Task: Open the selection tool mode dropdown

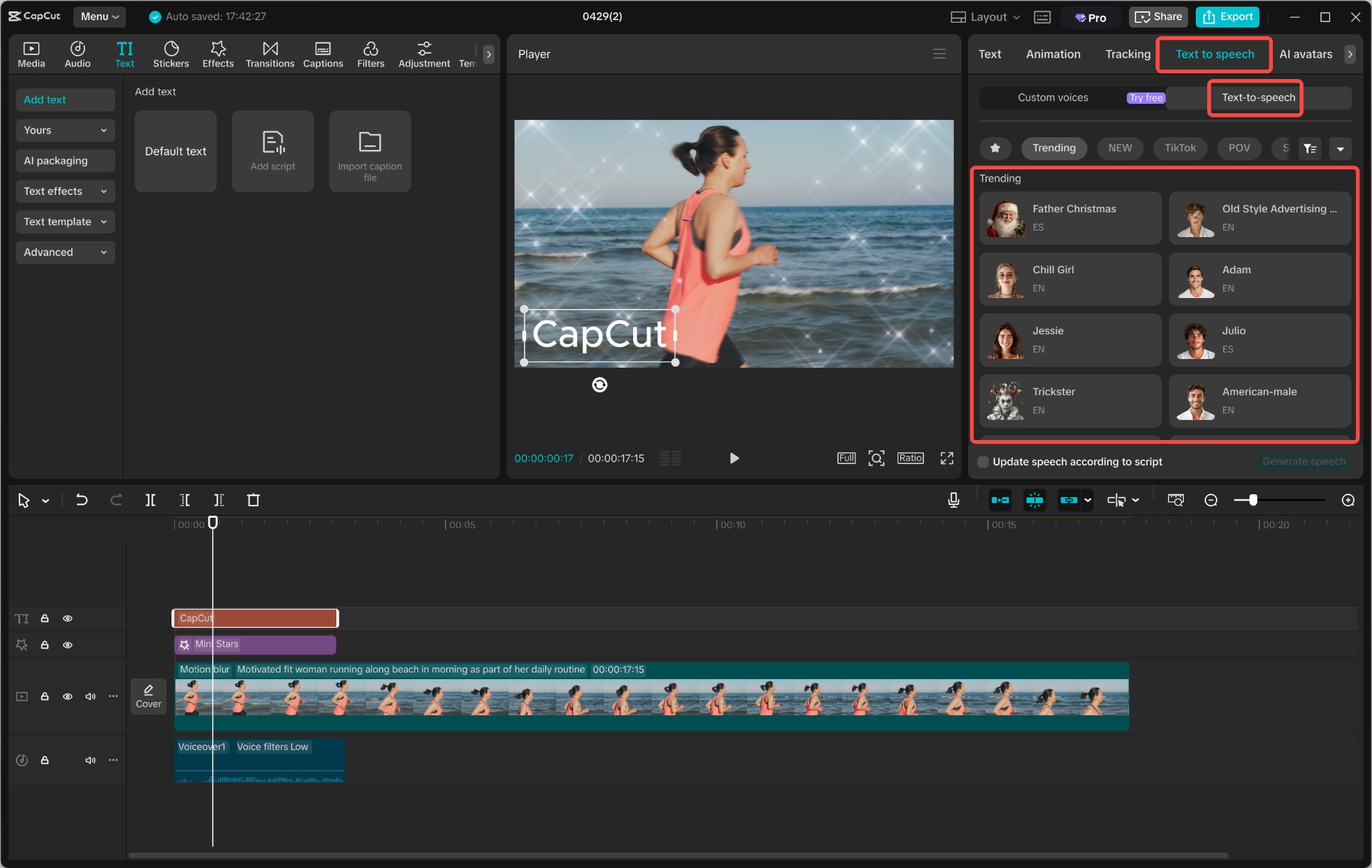Action: coord(46,500)
